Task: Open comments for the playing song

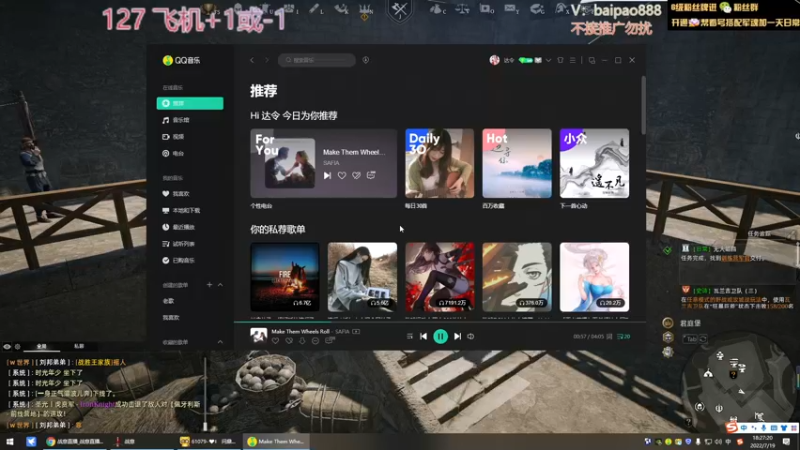Action: coord(330,340)
